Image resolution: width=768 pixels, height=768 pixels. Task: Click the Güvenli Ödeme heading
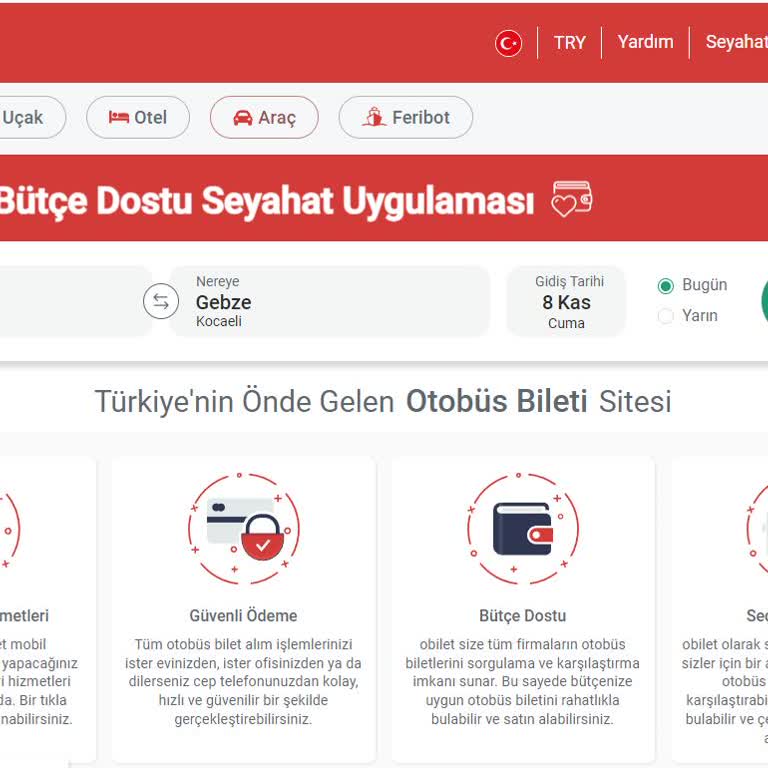[x=243, y=616]
